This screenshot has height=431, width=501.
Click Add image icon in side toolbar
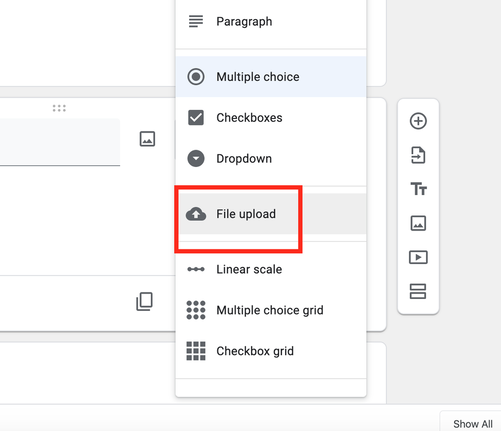pos(418,223)
